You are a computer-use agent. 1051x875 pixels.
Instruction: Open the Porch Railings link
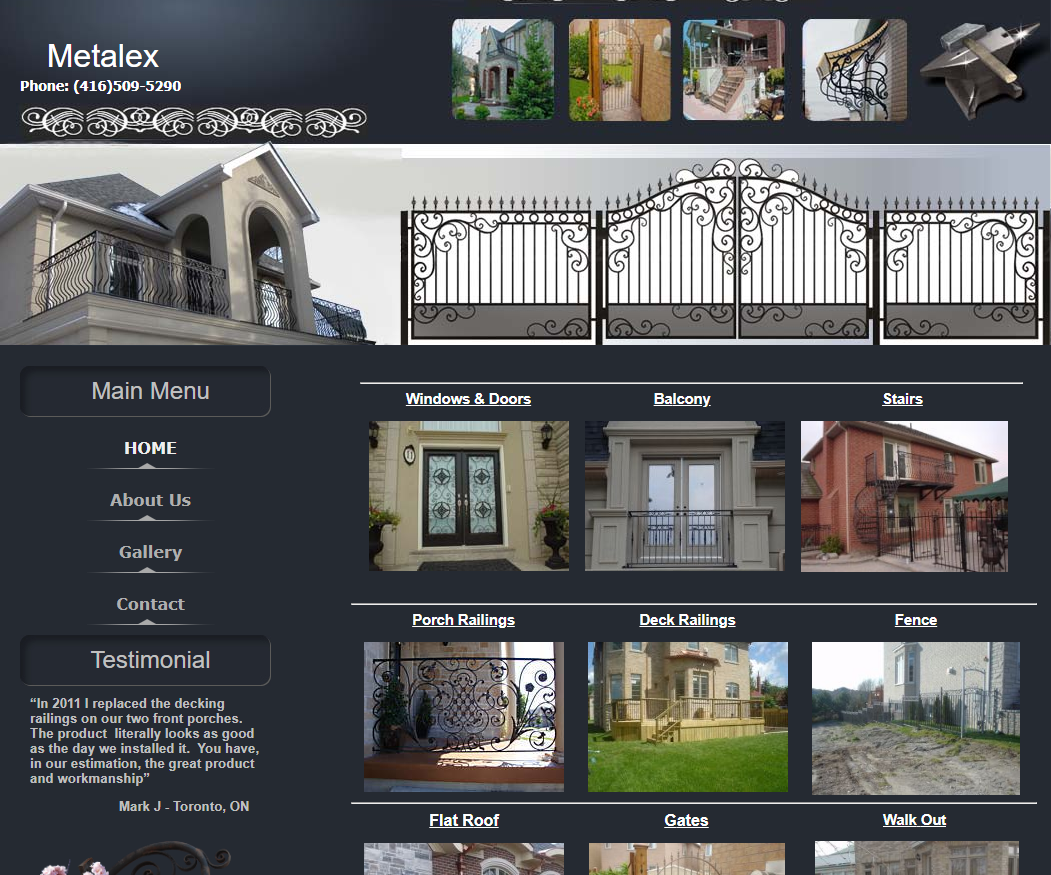coord(463,620)
